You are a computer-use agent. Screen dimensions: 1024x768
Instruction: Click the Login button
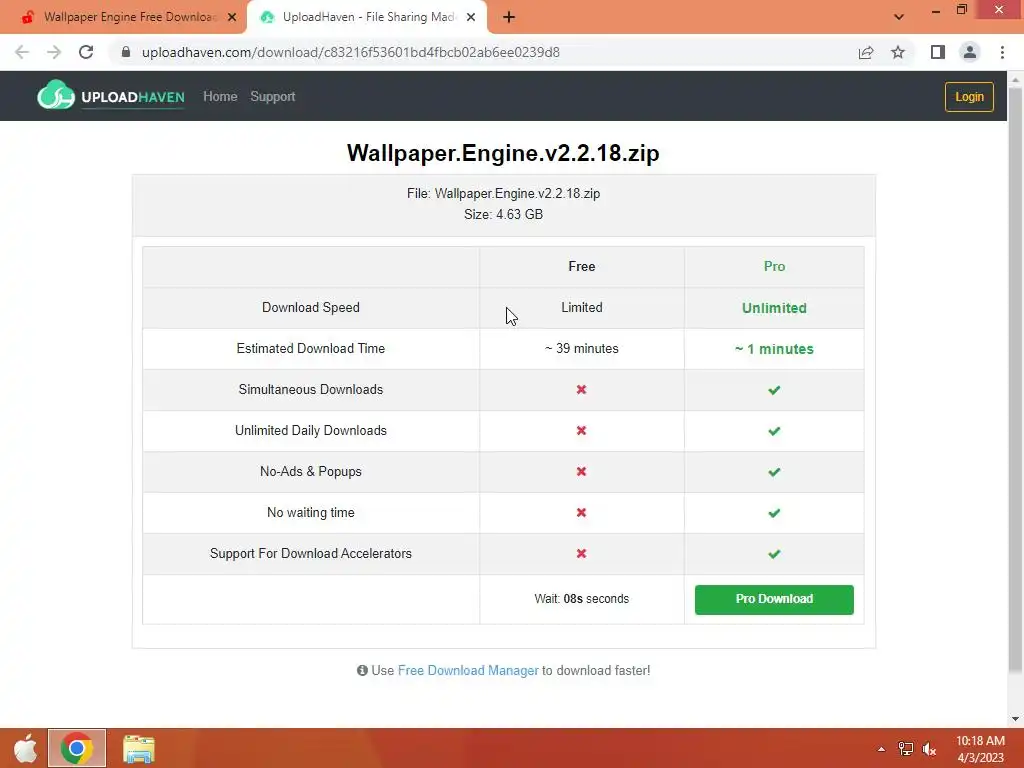(969, 97)
